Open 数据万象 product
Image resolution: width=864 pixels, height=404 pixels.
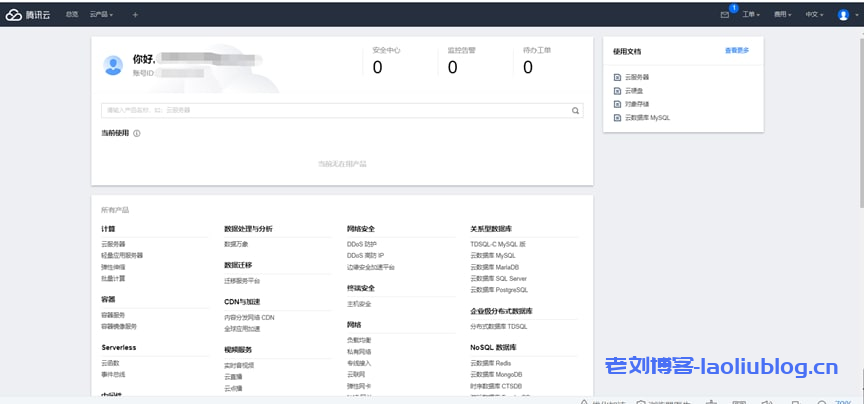point(236,244)
